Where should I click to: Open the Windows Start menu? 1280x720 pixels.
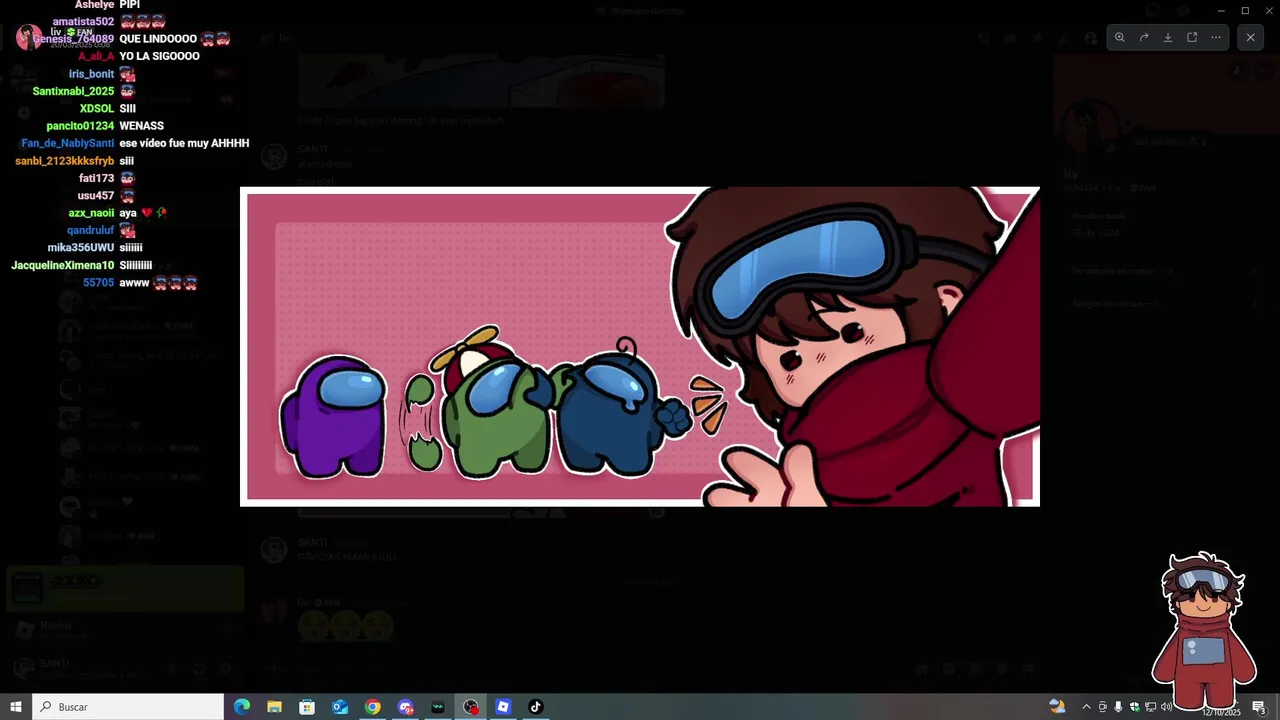[x=16, y=707]
